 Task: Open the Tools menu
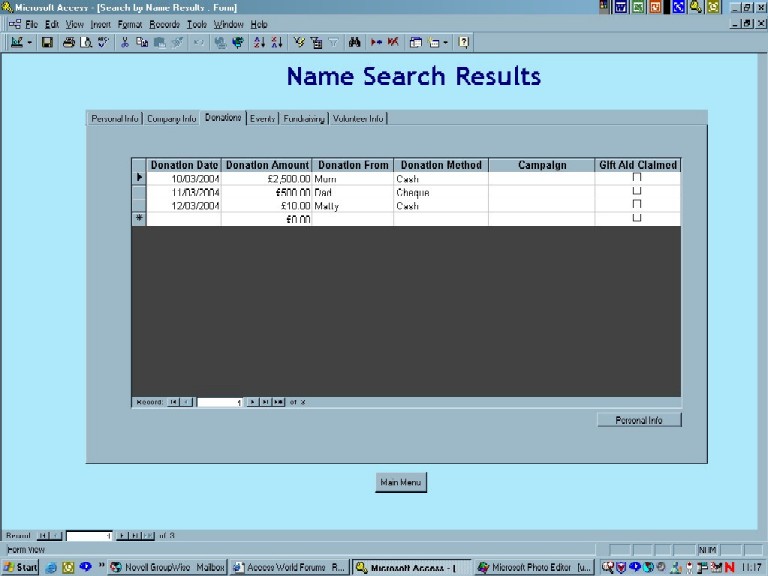197,24
